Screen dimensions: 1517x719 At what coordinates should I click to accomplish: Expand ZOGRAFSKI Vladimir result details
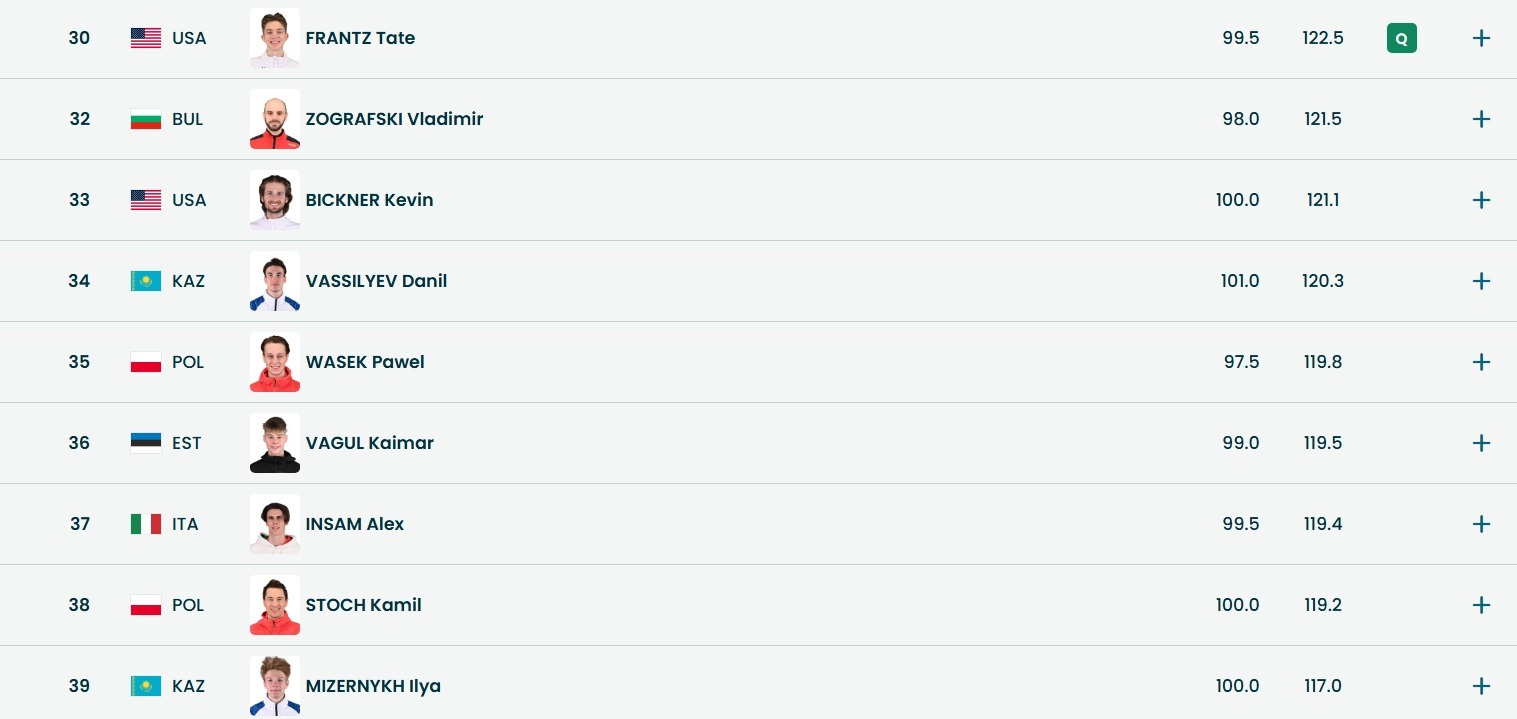1481,119
